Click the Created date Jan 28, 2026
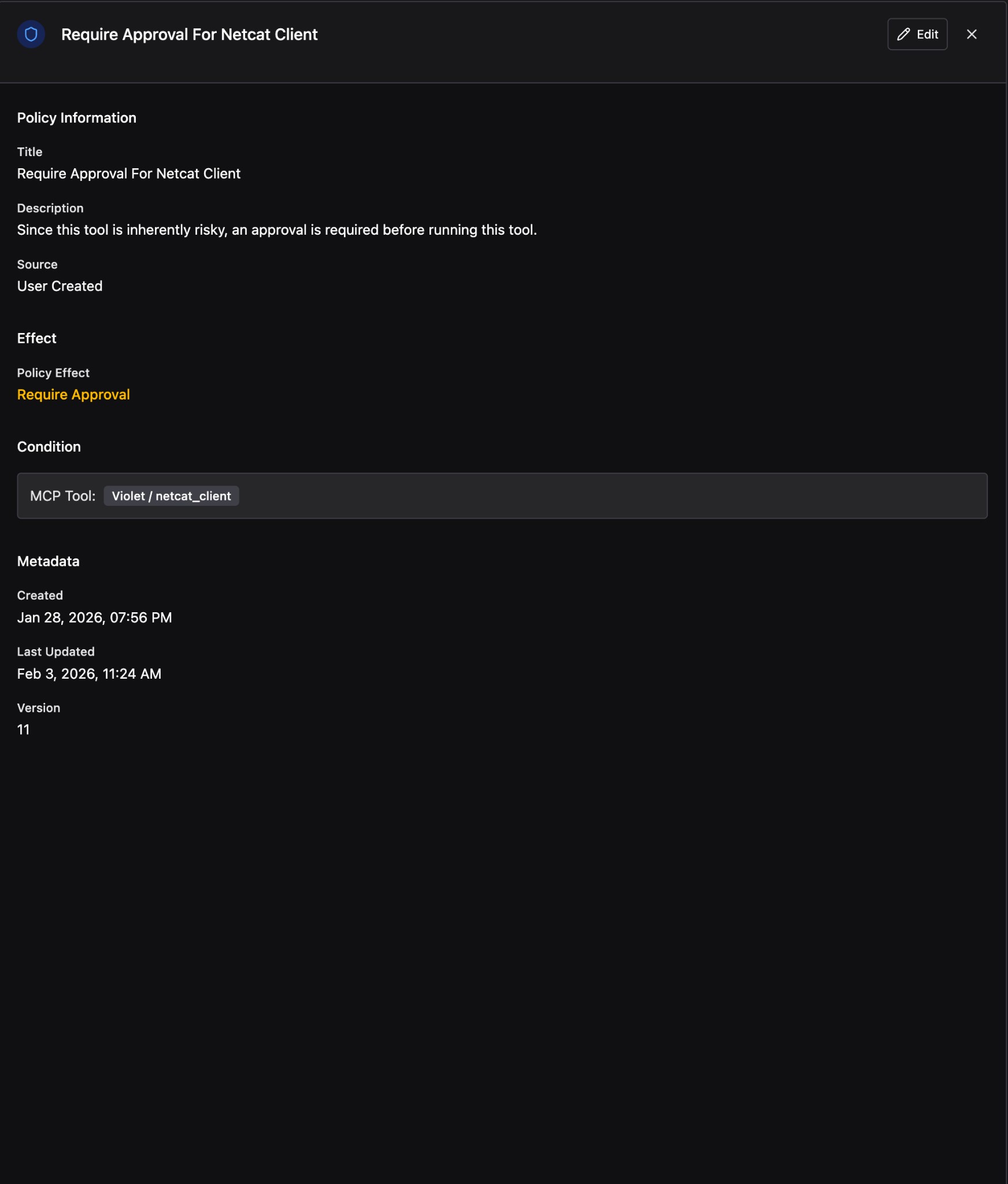 (94, 618)
